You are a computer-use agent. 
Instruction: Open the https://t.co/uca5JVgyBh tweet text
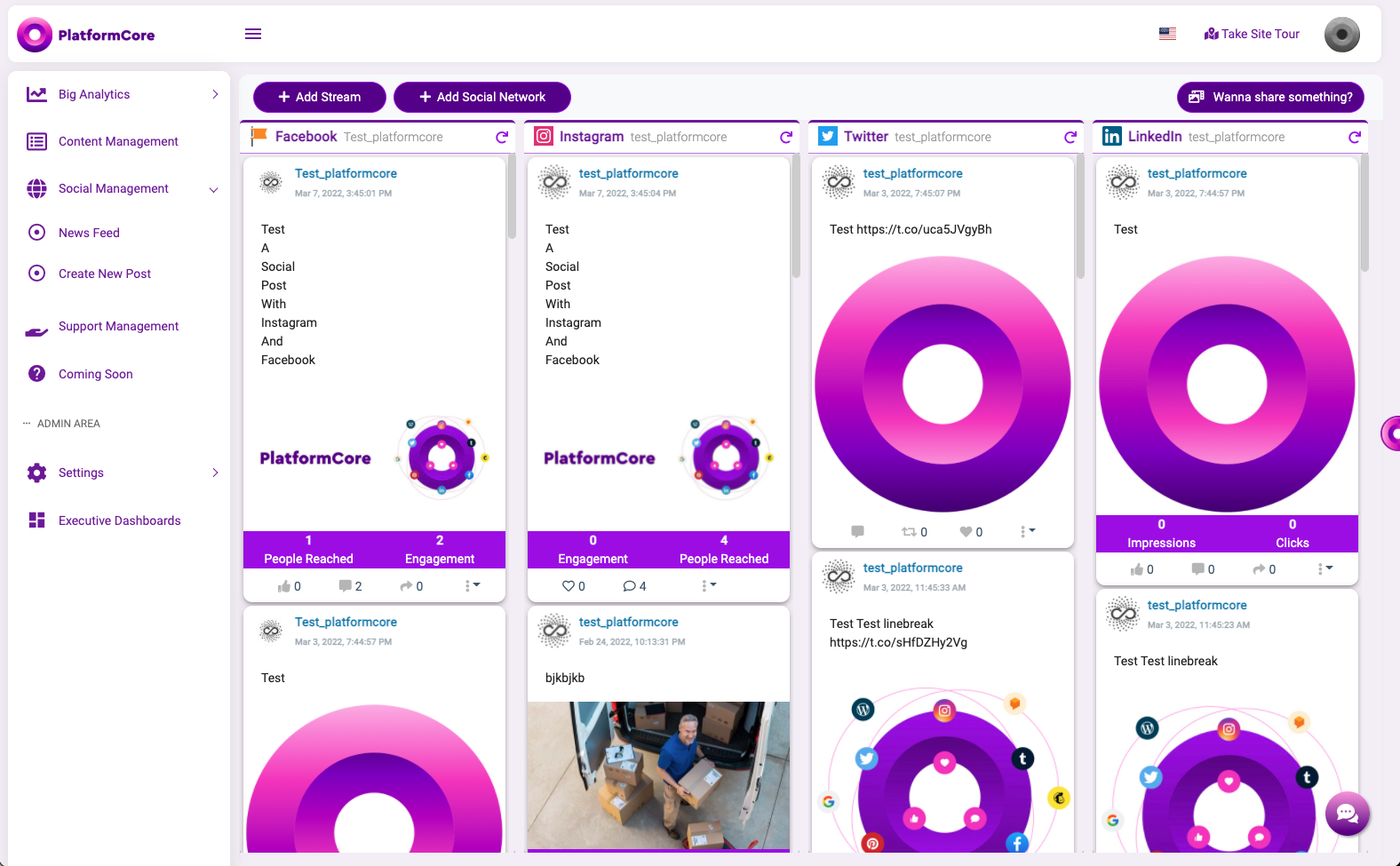pyautogui.click(x=924, y=229)
